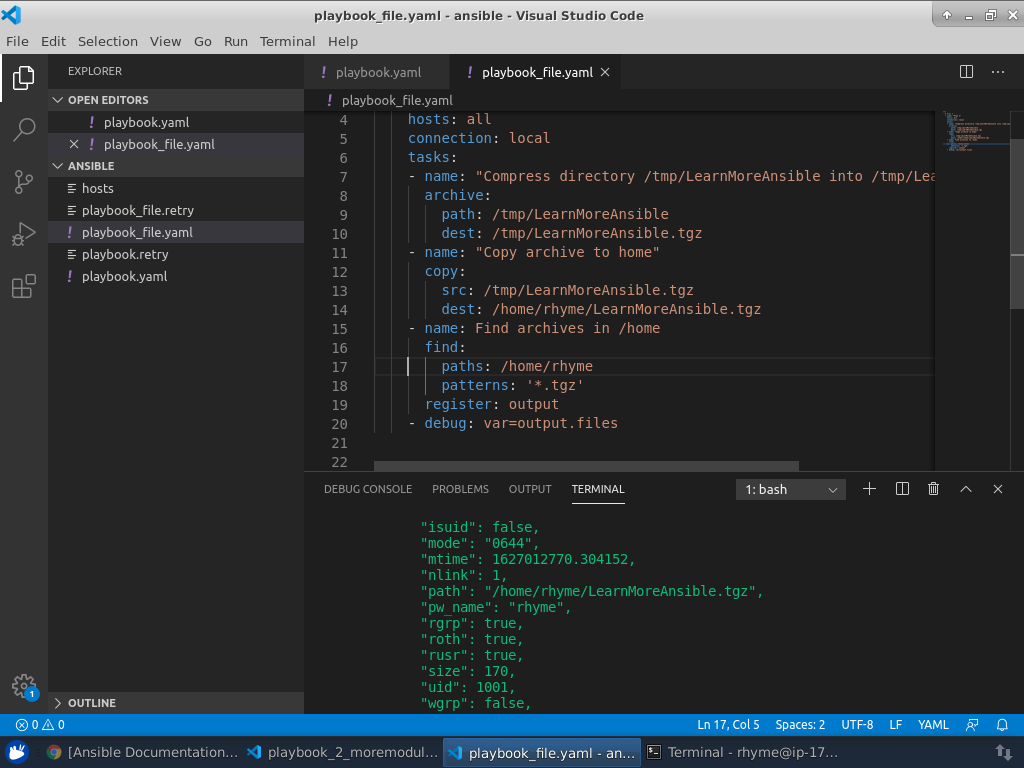Open the 1: bash terminal dropdown
This screenshot has width=1024, height=768.
[791, 490]
